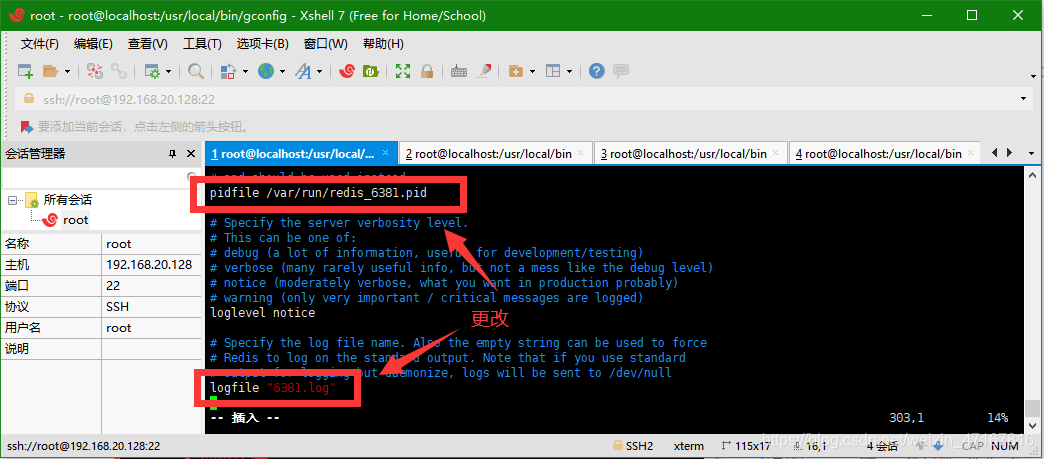
Task: Click the new folder plus icon
Action: tap(515, 71)
